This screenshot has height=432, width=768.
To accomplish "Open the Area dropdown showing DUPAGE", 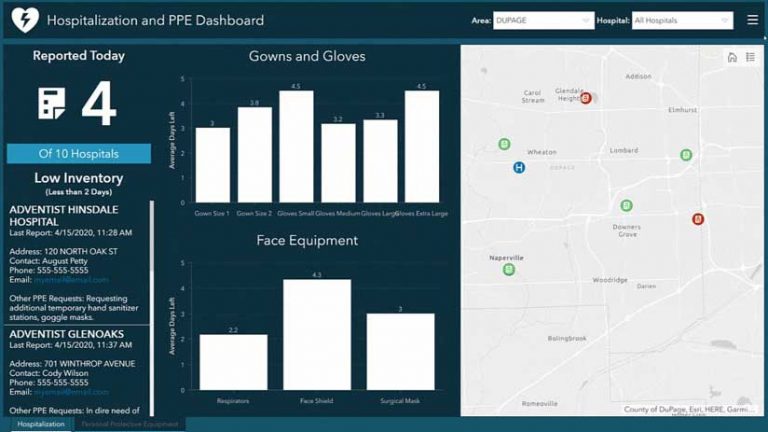I will coord(543,21).
